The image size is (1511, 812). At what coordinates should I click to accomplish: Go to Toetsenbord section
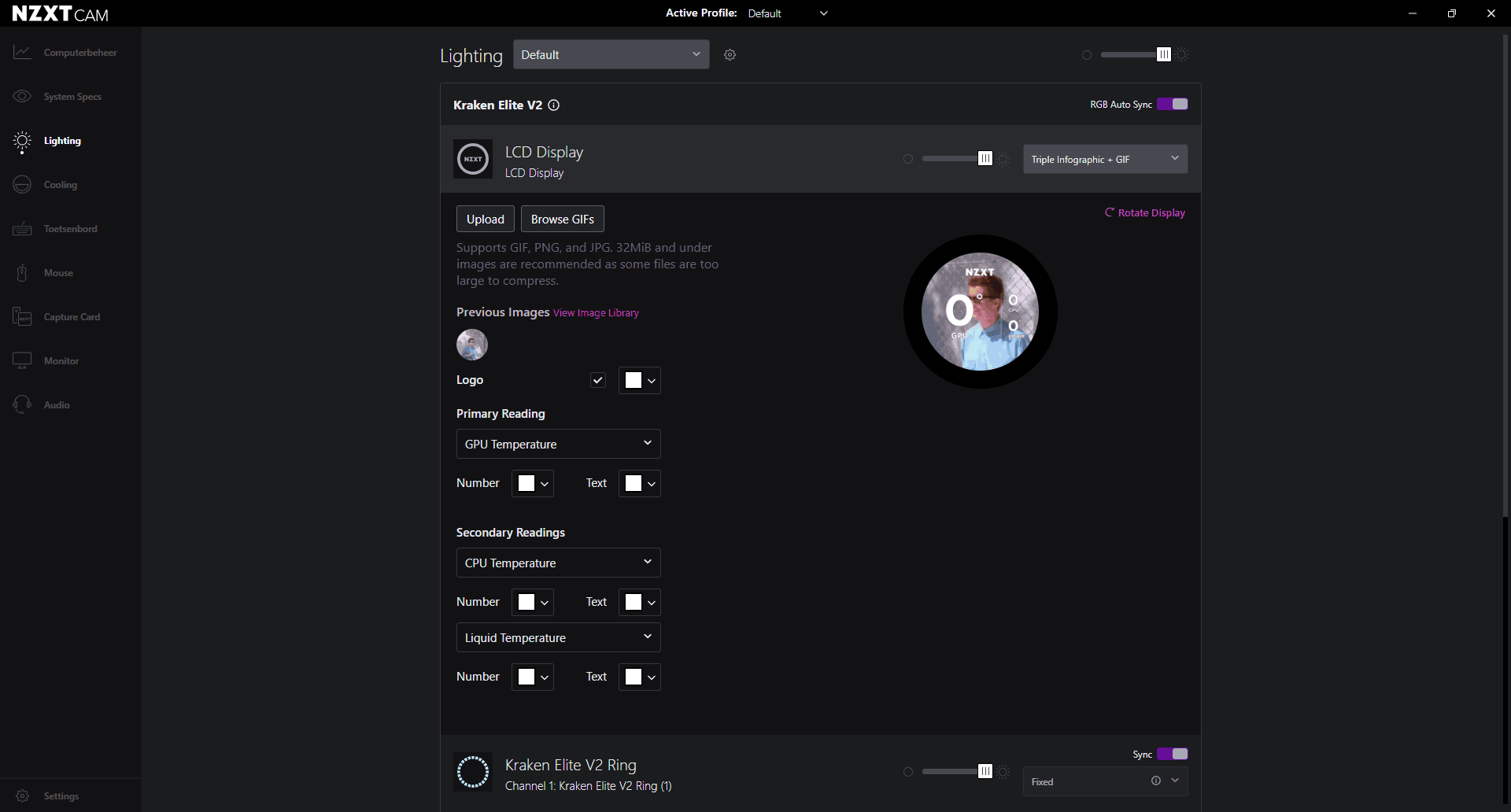71,229
